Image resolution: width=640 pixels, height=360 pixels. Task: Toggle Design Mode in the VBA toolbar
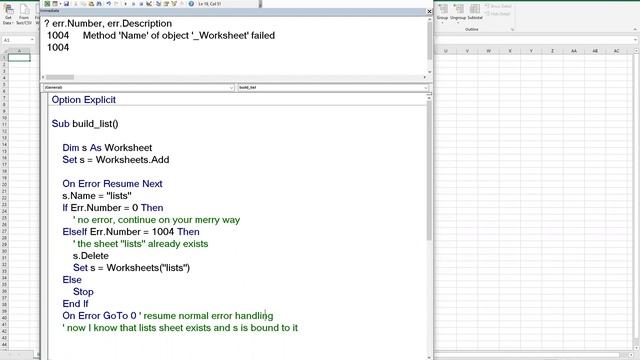tap(149, 4)
